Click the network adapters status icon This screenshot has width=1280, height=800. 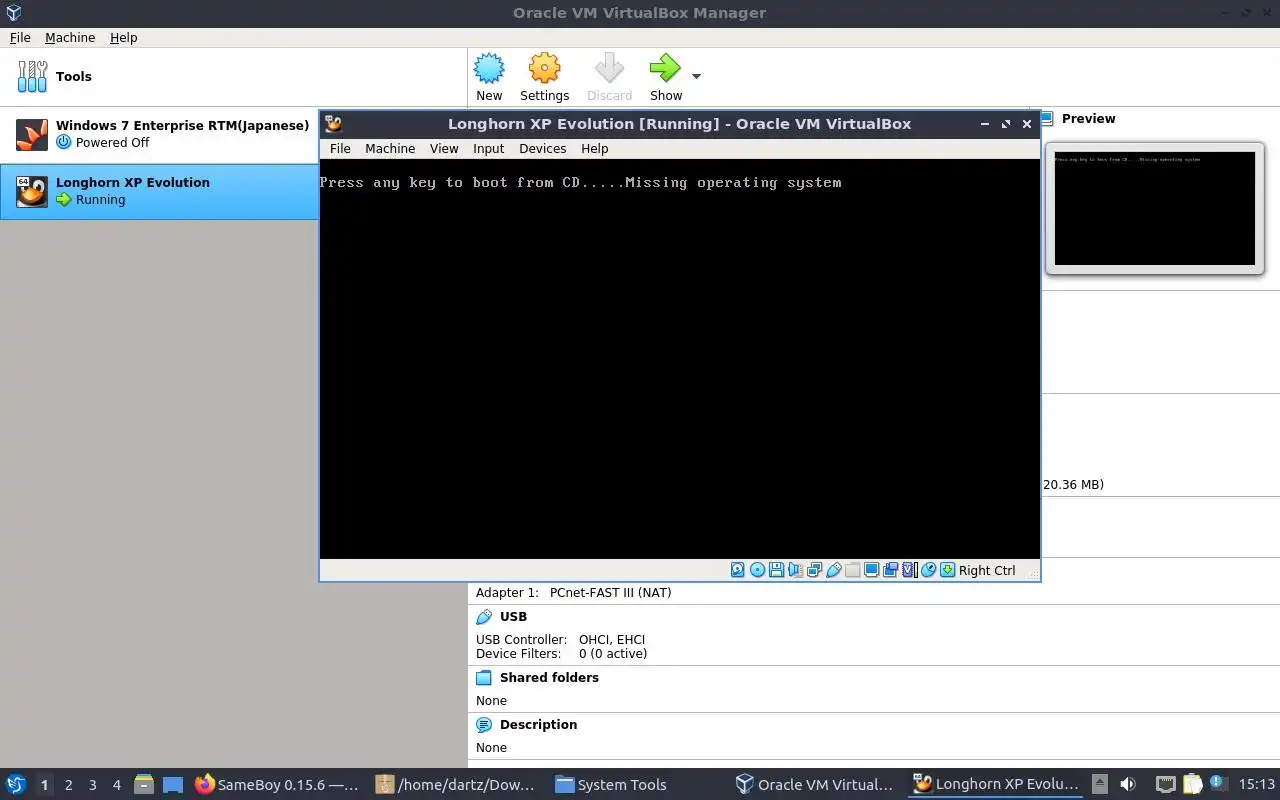[x=814, y=570]
